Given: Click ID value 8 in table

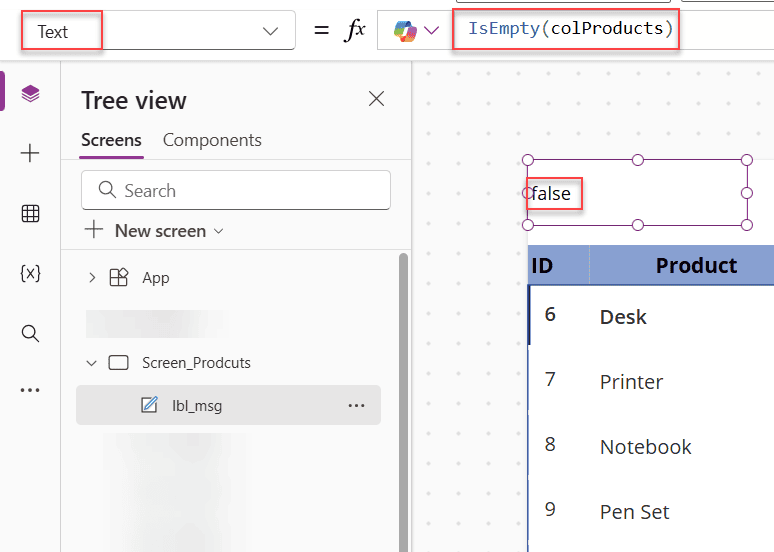Looking at the screenshot, I should [550, 444].
